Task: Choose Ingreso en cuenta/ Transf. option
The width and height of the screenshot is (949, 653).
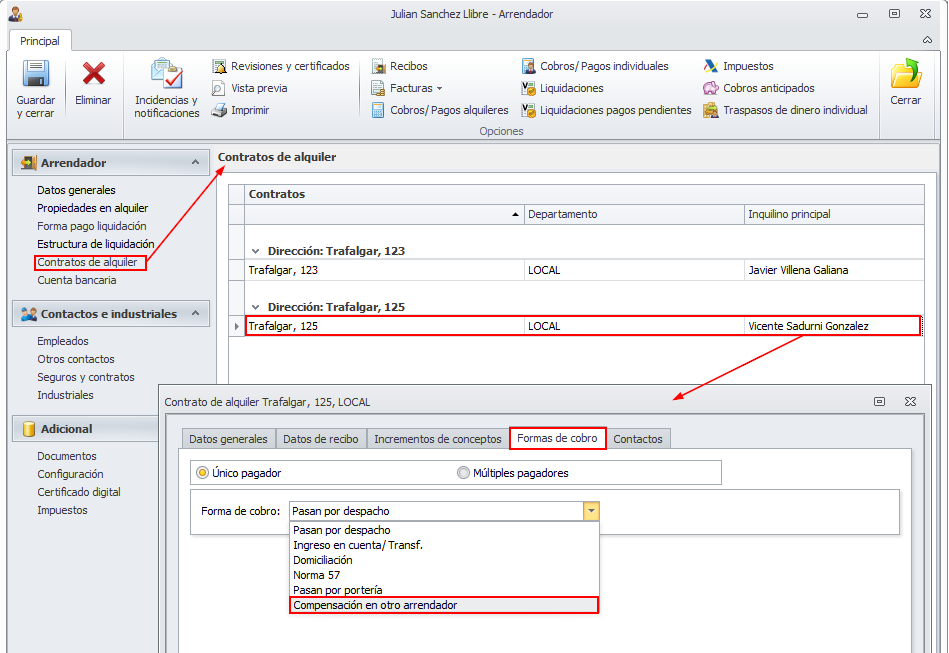Action: 444,545
